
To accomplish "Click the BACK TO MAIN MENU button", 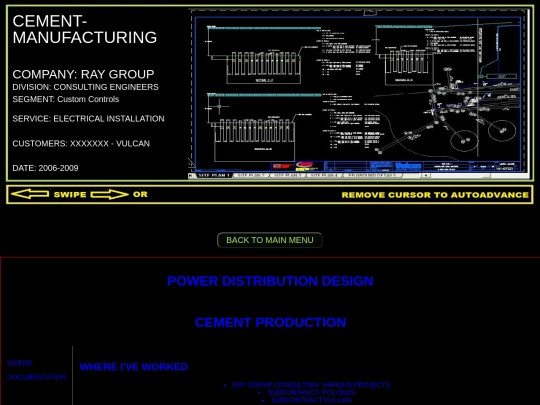I will [x=270, y=240].
